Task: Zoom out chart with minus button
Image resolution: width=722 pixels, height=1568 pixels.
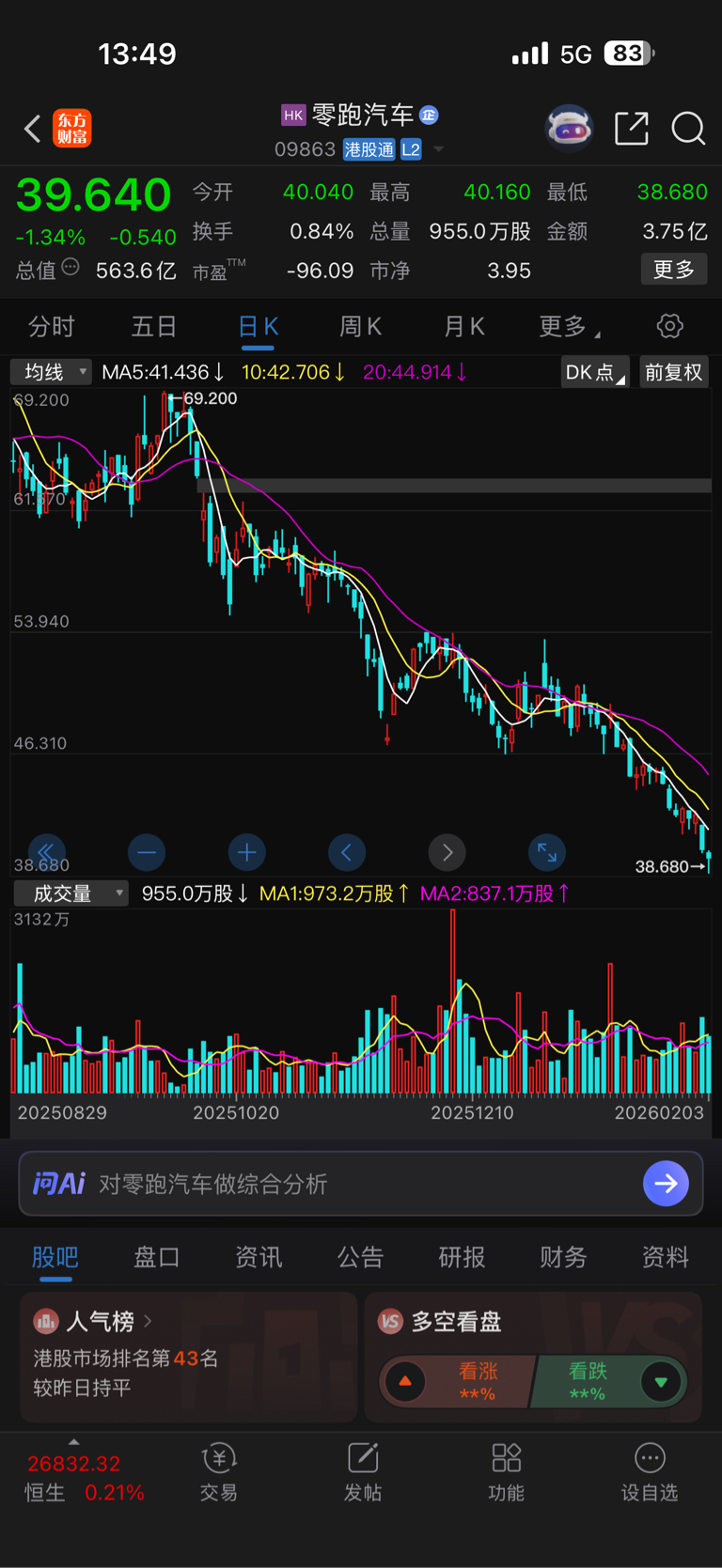Action: click(147, 852)
